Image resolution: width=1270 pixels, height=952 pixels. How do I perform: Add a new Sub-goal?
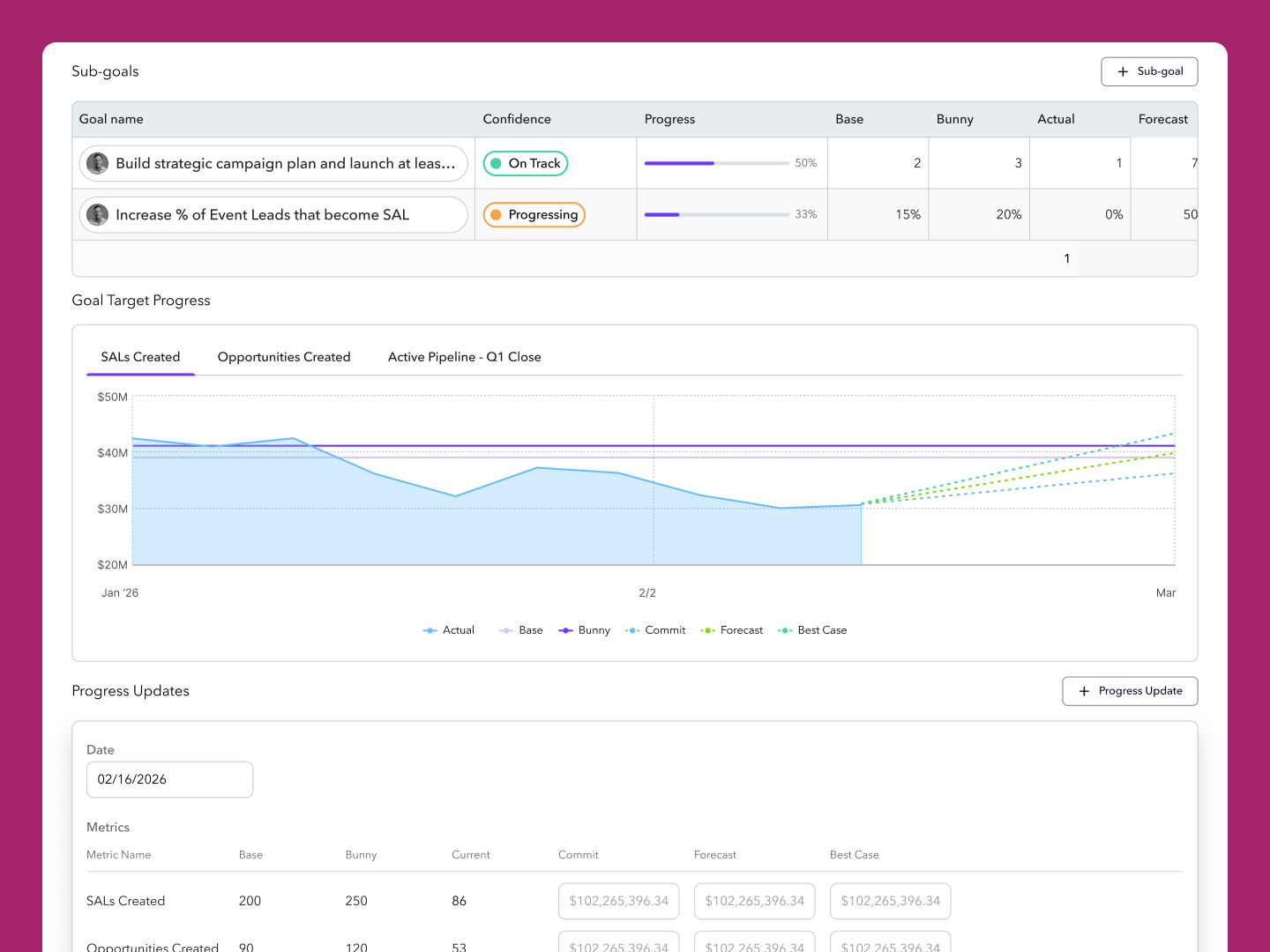pos(1149,71)
